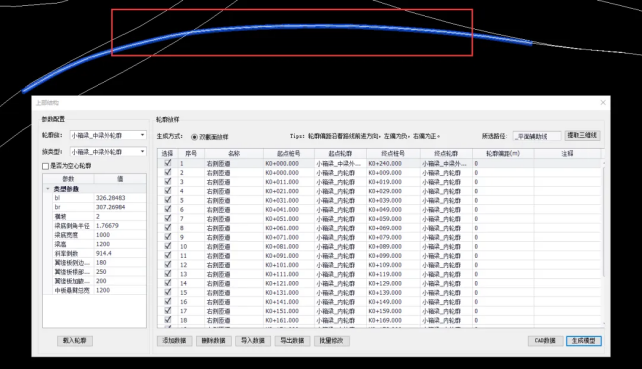Click the 导入数据 button
642x369 pixels.
click(253, 341)
